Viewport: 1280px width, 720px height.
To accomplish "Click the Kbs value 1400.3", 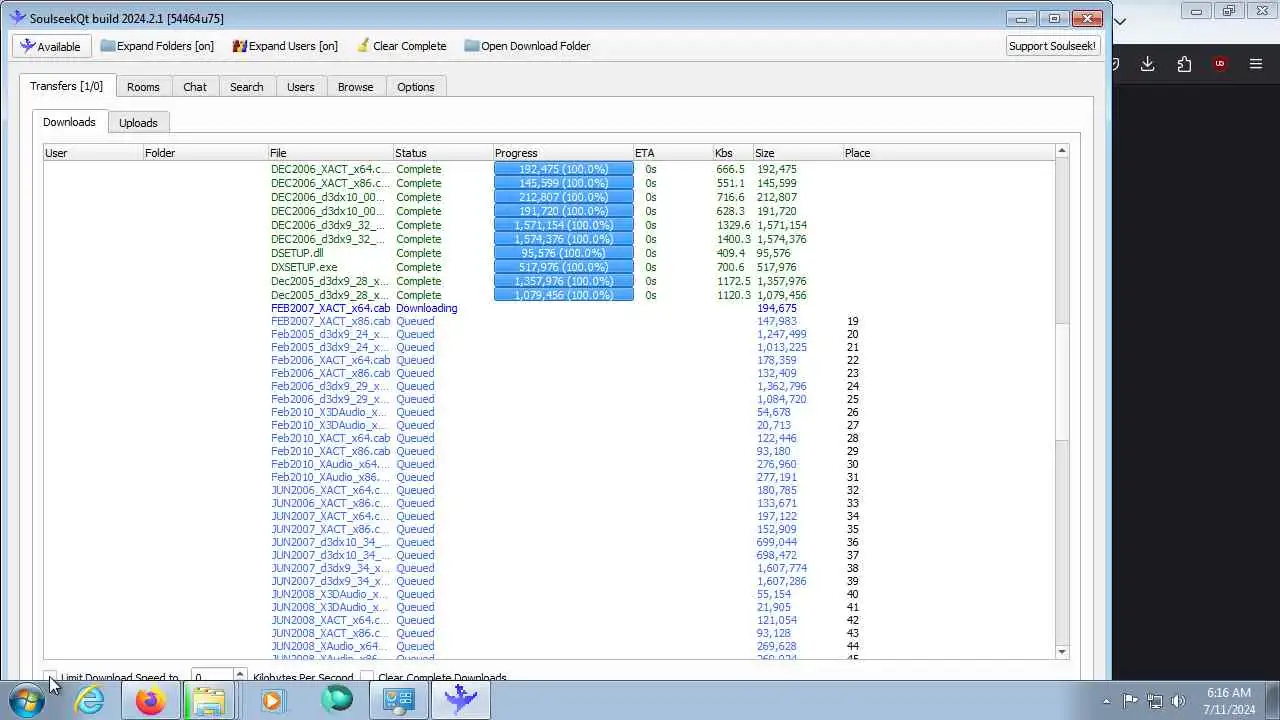I will pos(733,239).
